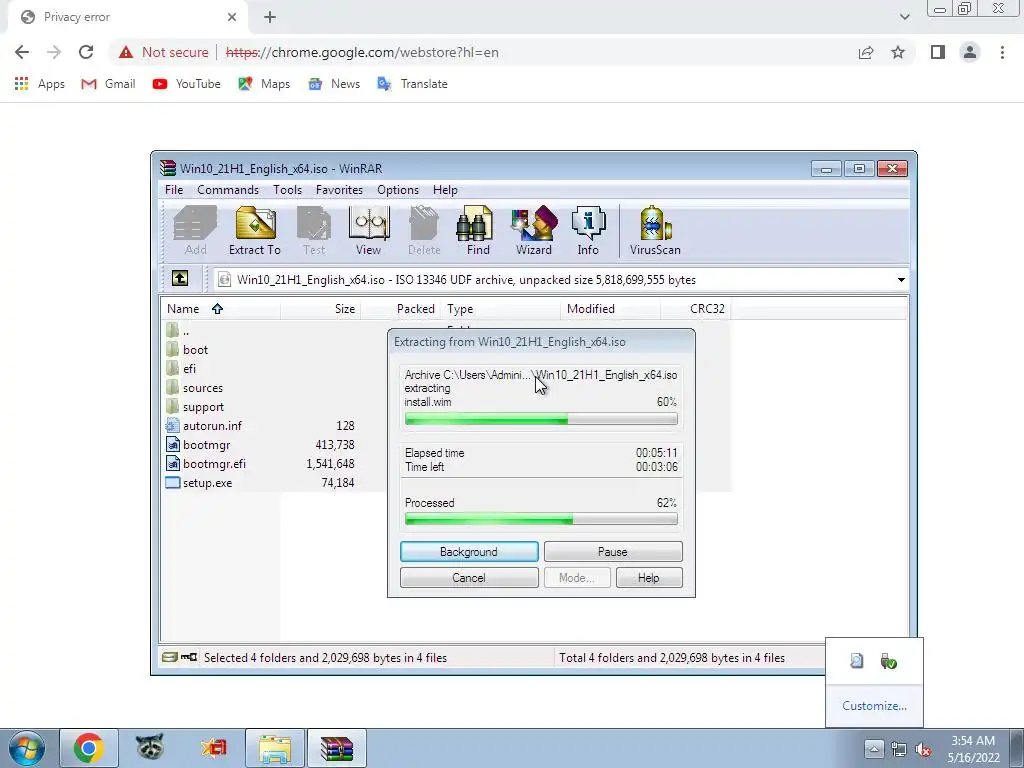Viewport: 1024px width, 768px height.
Task: Open Chrome side panel icon
Action: 938,52
